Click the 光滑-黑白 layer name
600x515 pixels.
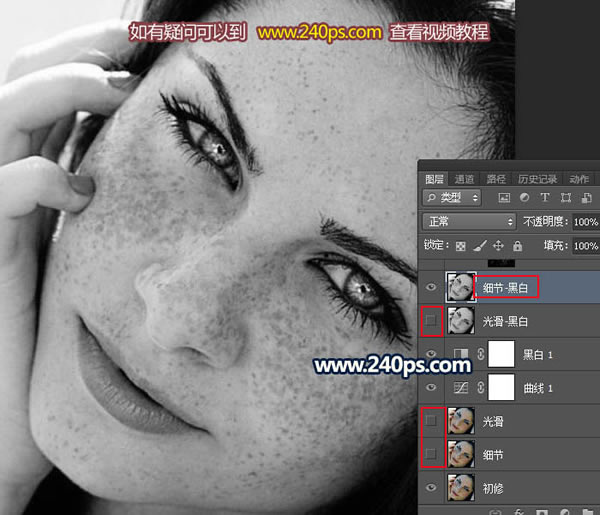(x=505, y=321)
